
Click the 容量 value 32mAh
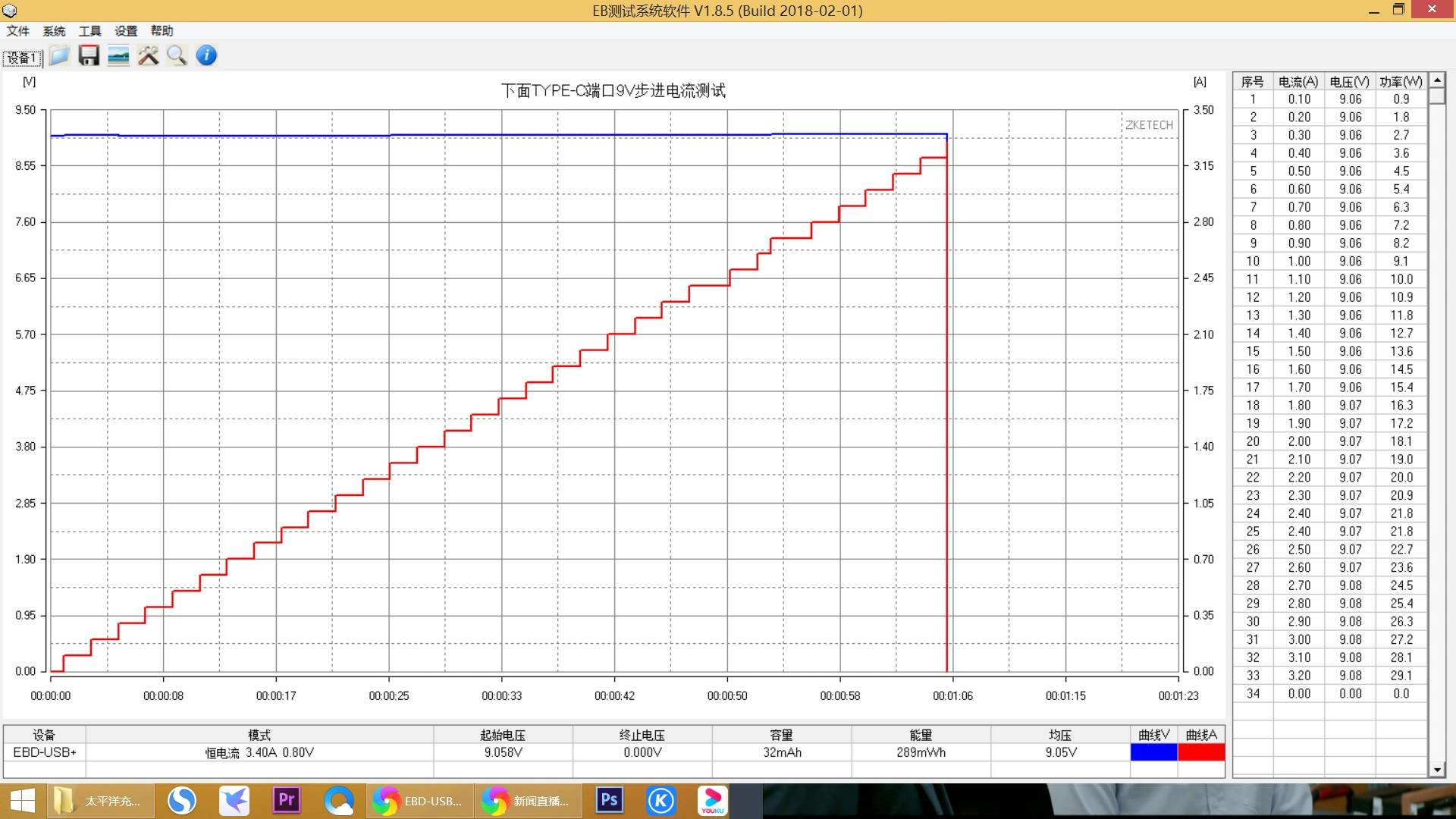point(782,752)
